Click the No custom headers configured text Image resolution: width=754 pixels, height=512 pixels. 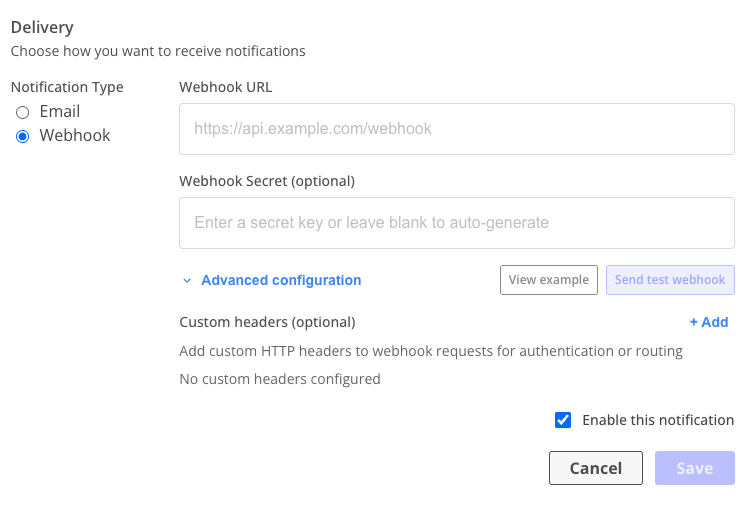[280, 379]
